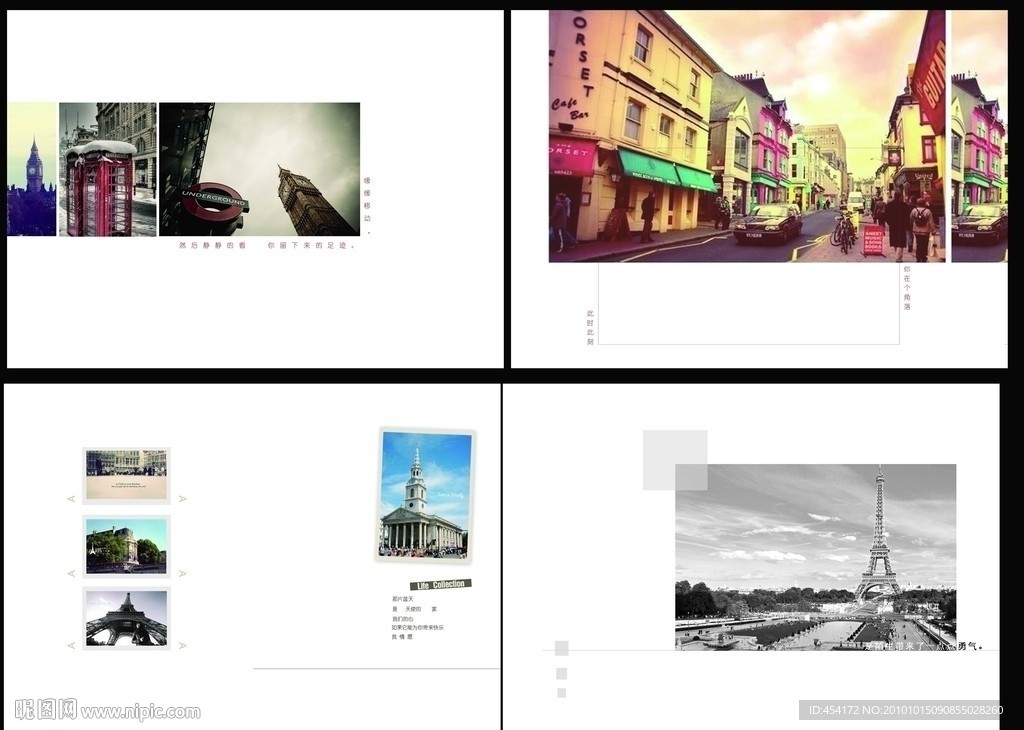Select the top small gray square at bottom
1024x730 pixels.
point(562,648)
